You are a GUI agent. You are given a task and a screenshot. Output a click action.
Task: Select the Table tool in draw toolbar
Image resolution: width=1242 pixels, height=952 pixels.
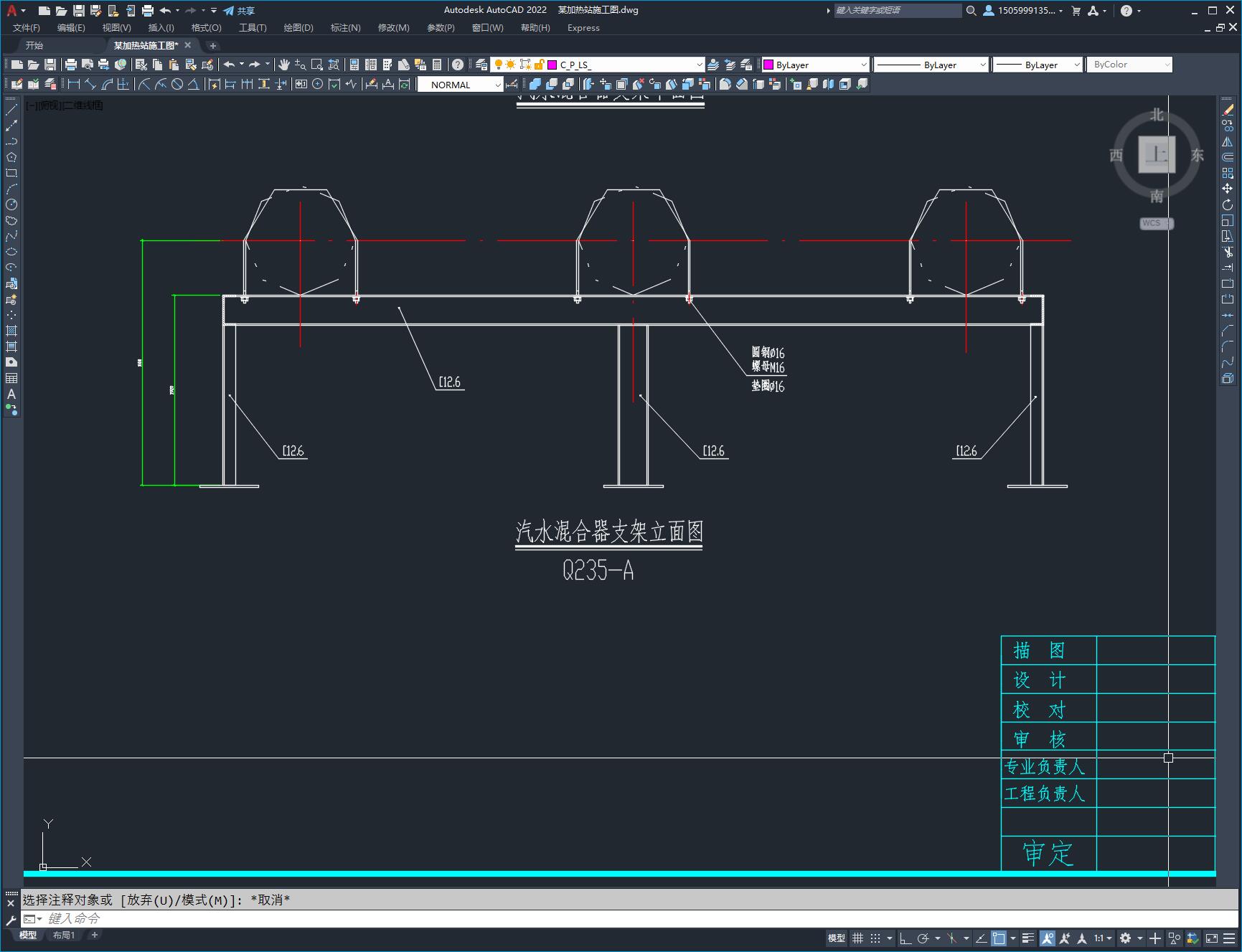[11, 378]
